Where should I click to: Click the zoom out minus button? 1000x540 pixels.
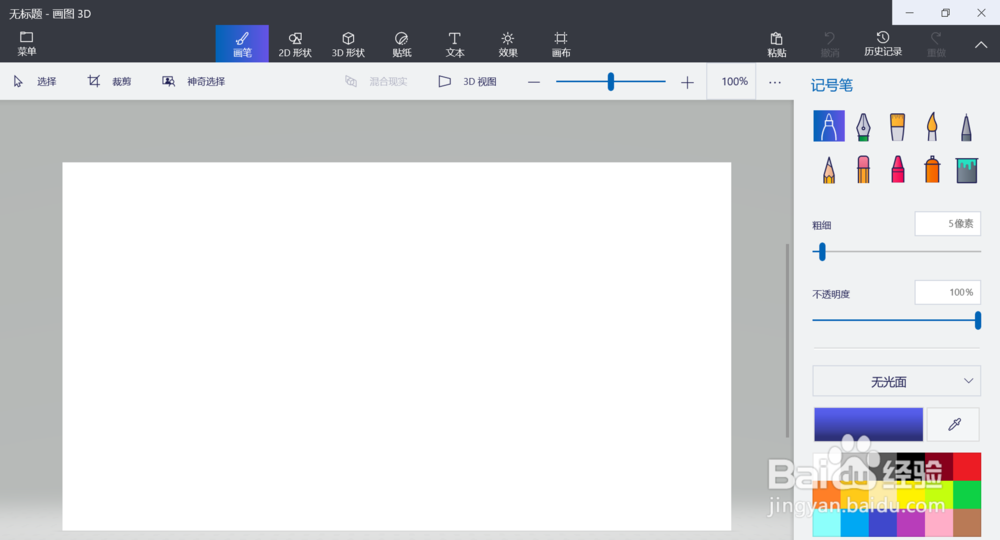point(534,82)
